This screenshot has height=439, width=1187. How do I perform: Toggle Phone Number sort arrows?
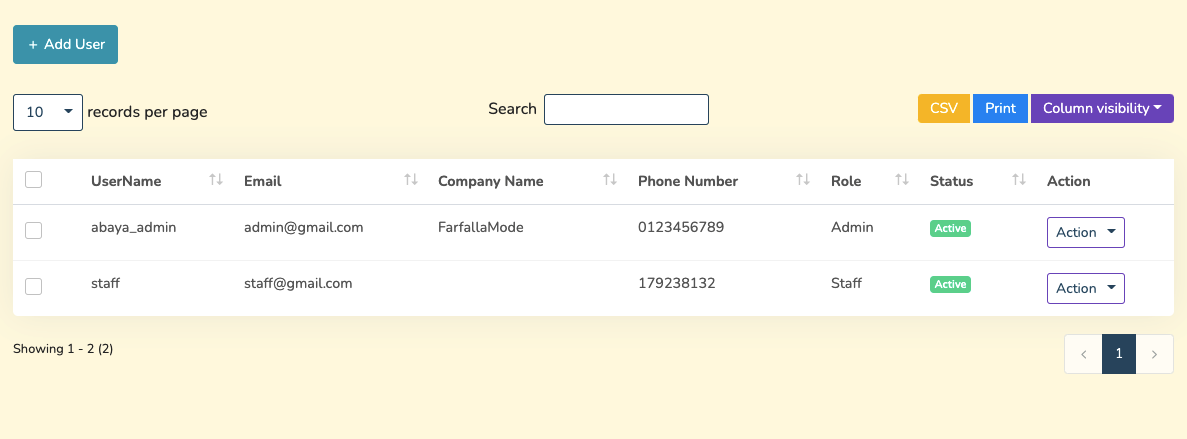[802, 180]
